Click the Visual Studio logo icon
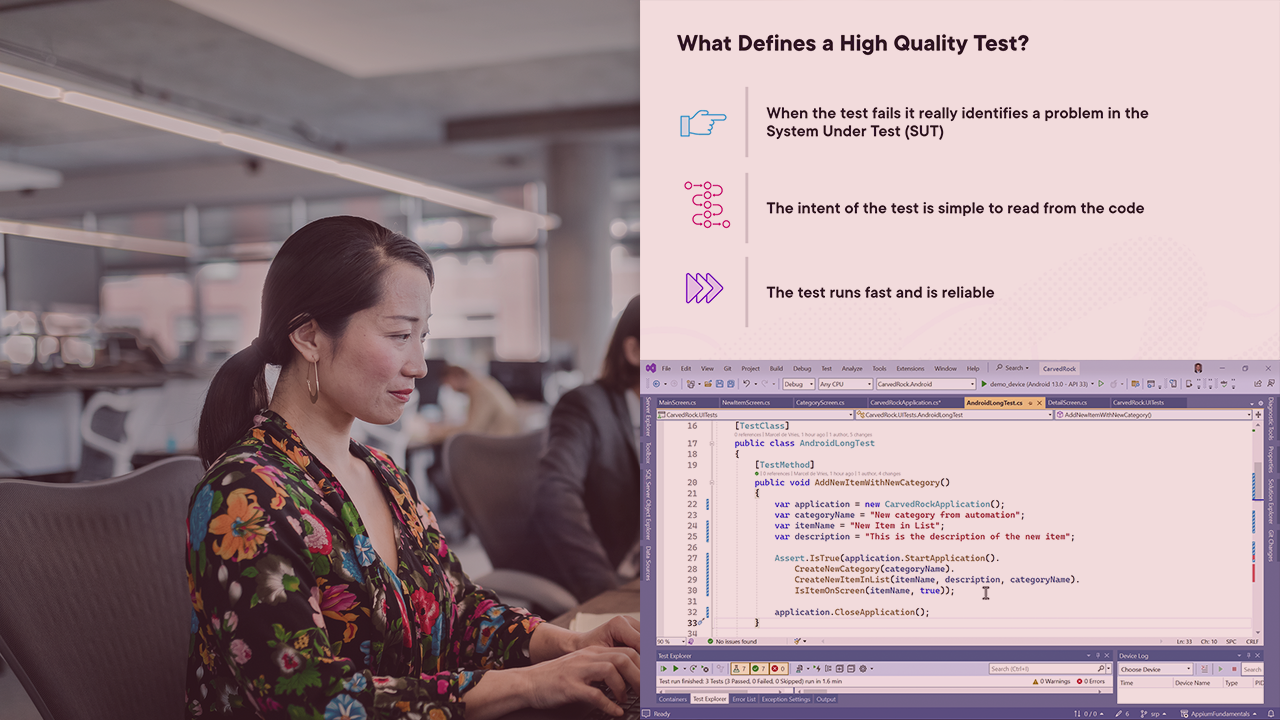The image size is (1280, 720). tap(650, 368)
